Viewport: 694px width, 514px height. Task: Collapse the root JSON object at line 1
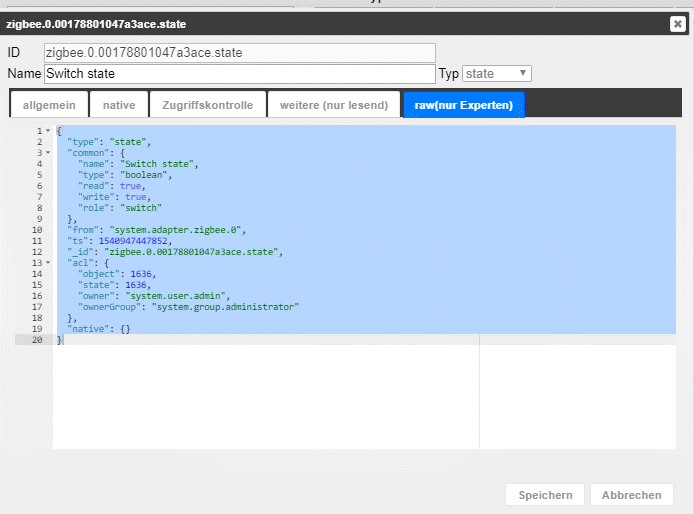click(x=48, y=131)
